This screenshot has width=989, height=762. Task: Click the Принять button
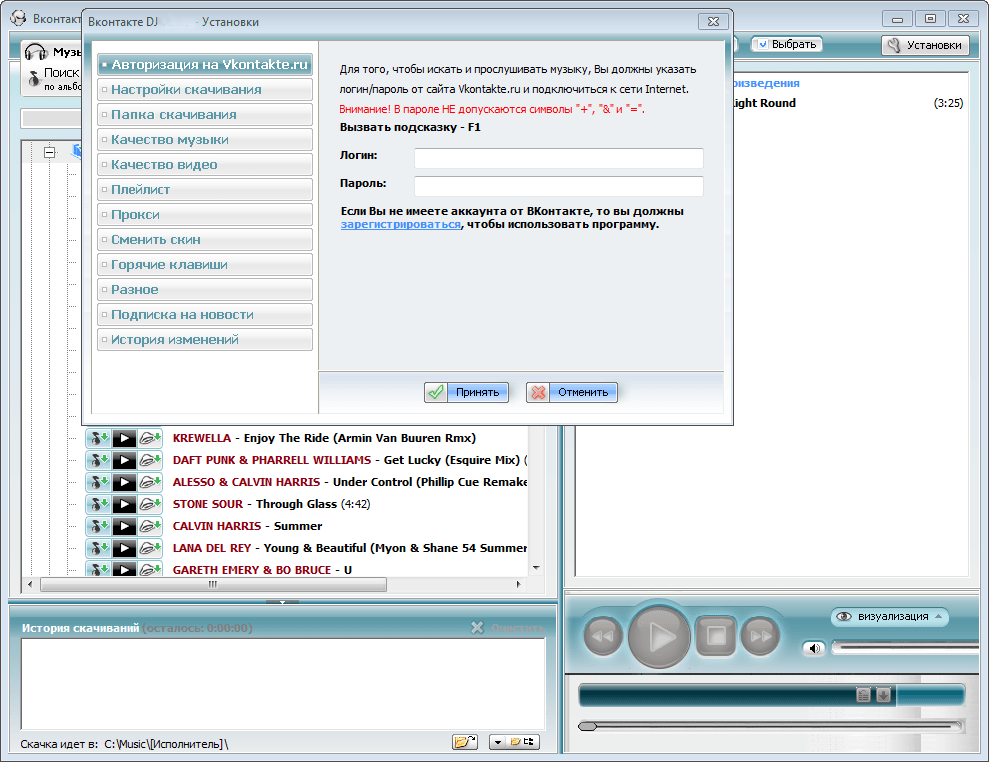tap(466, 392)
